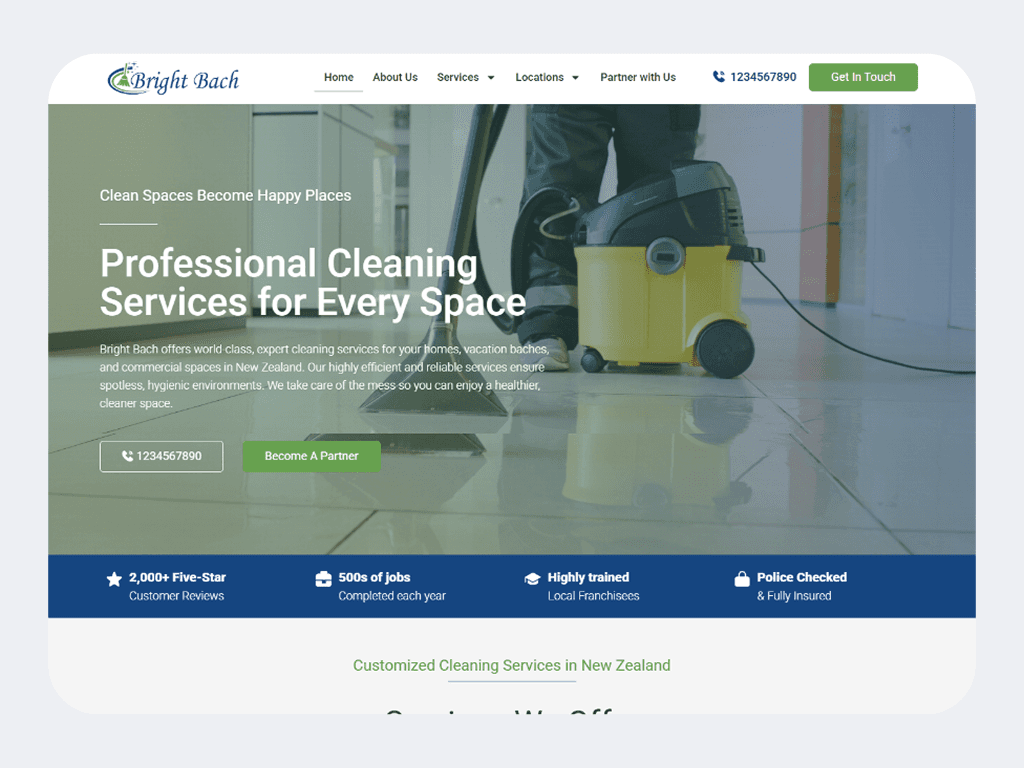Open the Services menu

pyautogui.click(x=458, y=77)
